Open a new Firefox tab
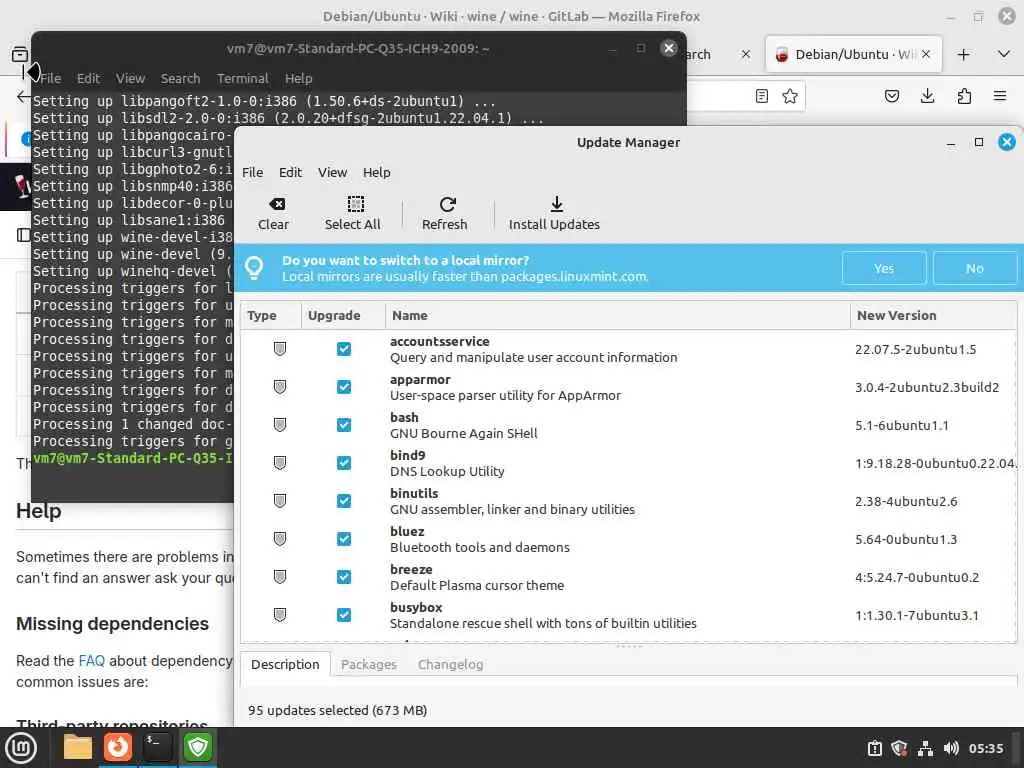Screen dimensions: 1024x768 pos(963,55)
